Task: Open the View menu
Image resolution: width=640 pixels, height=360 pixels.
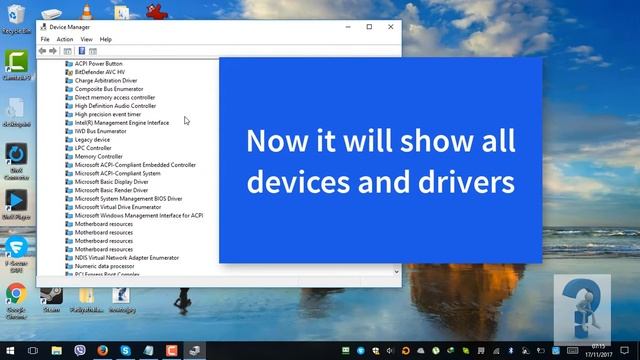Action: 86,39
